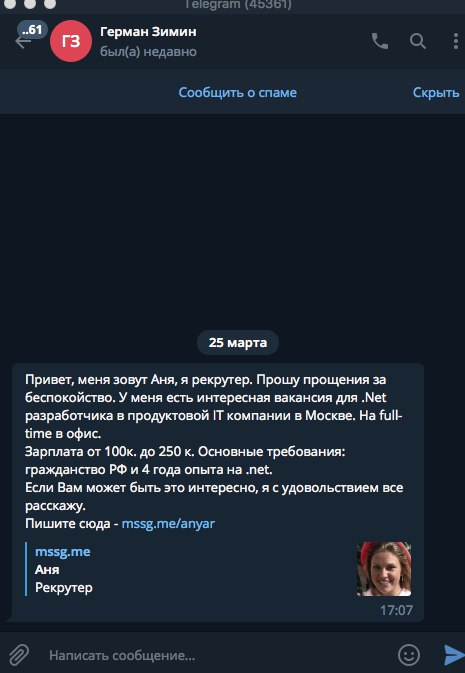Image resolution: width=465 pixels, height=673 pixels.
Task: Search in chat with magnifier icon
Action: [x=417, y=41]
